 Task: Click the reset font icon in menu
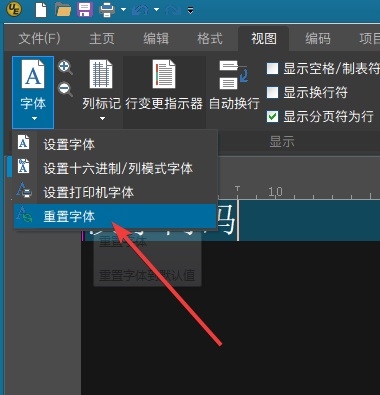click(x=24, y=214)
